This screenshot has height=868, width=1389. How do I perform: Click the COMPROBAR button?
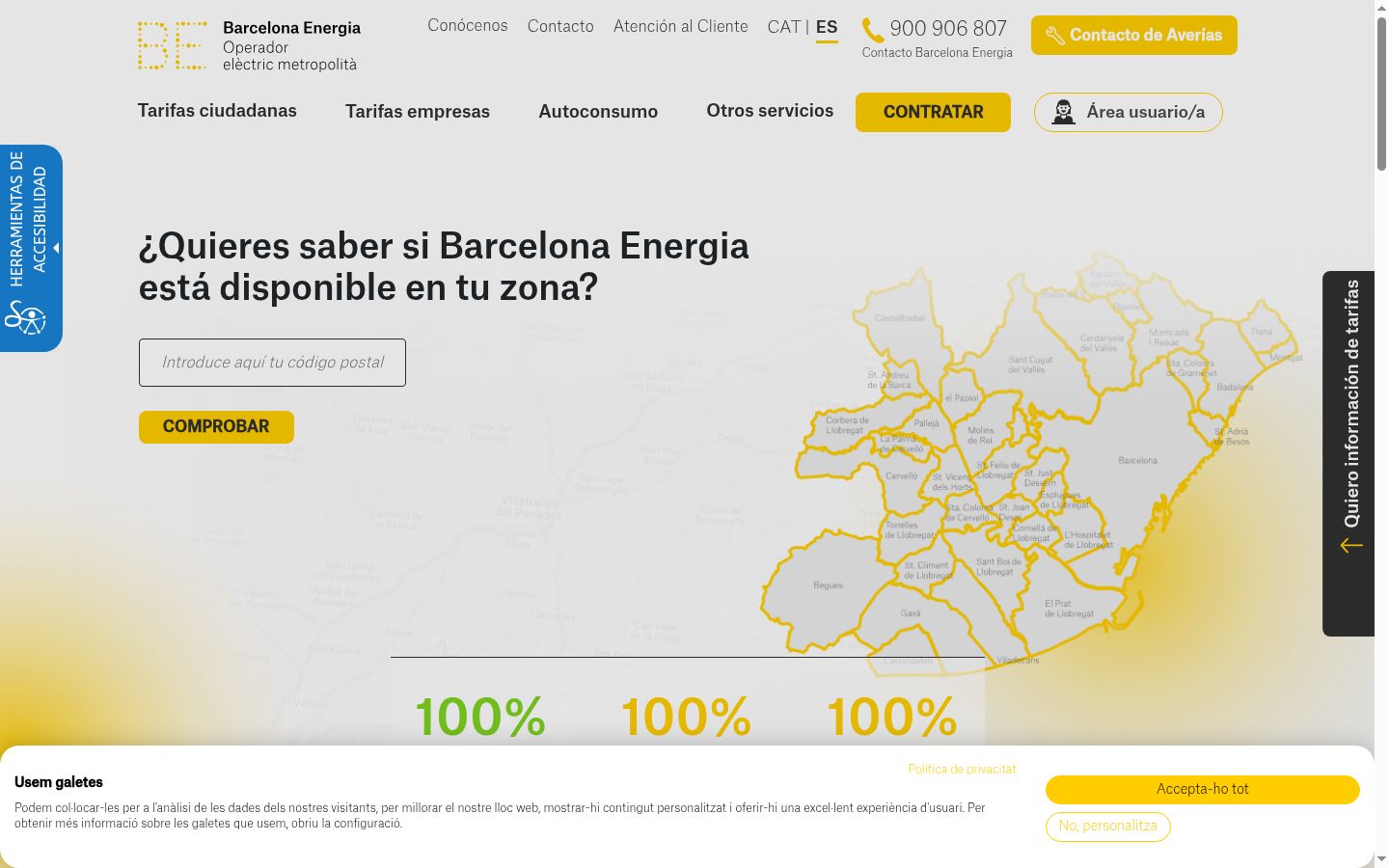(x=216, y=427)
